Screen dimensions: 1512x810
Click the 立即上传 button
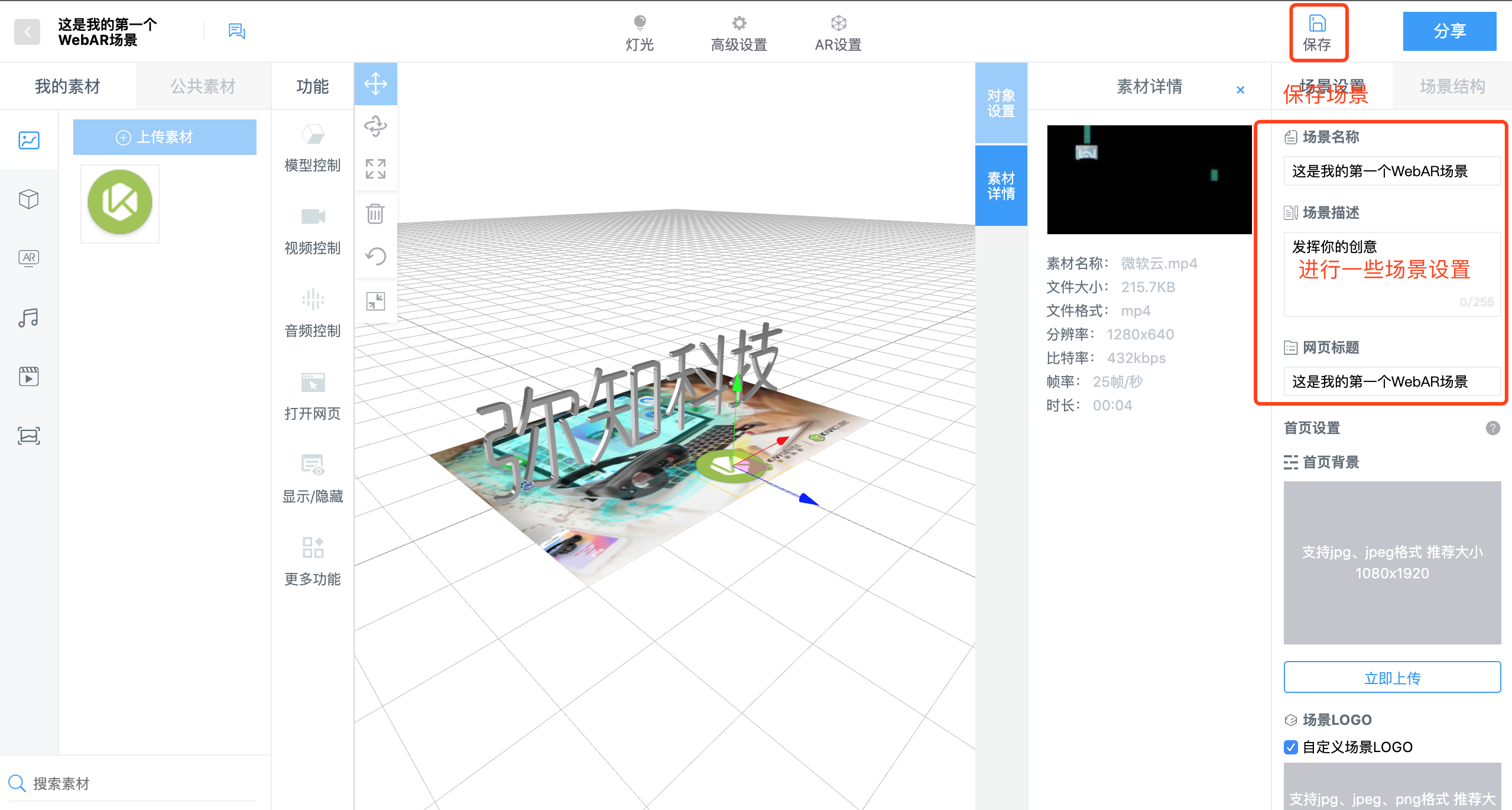coord(1391,678)
